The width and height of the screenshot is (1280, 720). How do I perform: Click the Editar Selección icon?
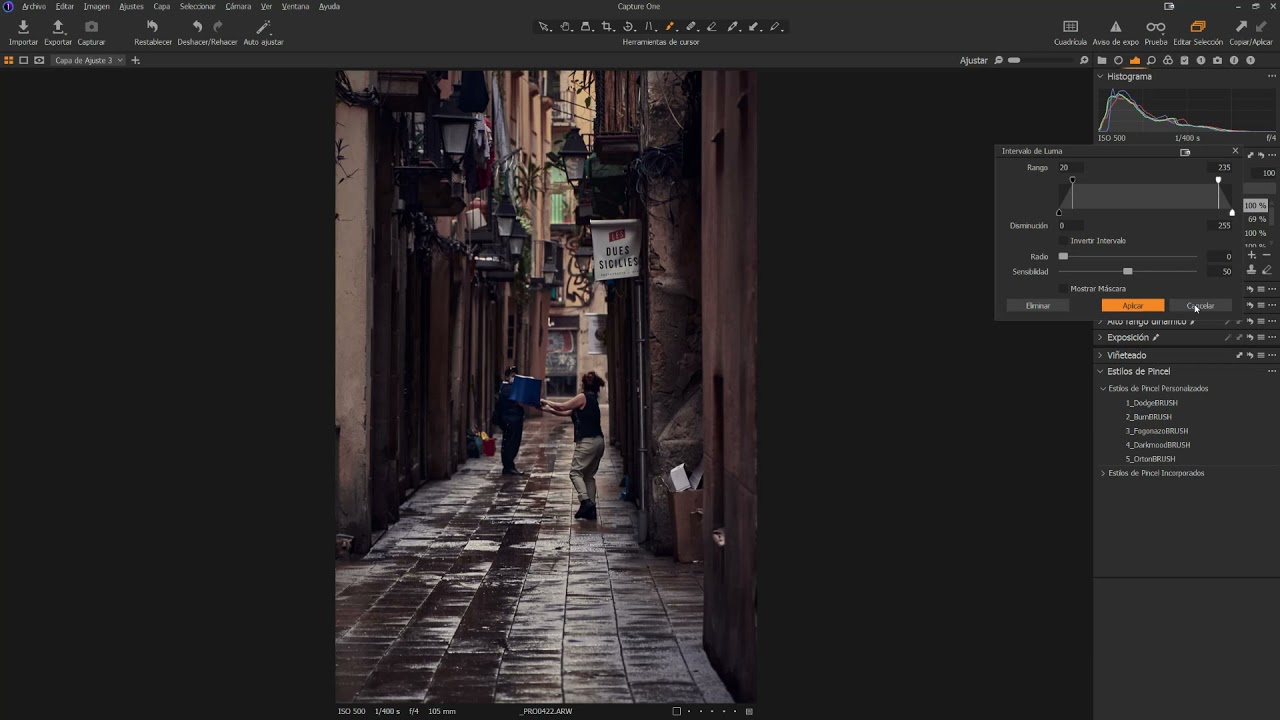pos(1197,27)
